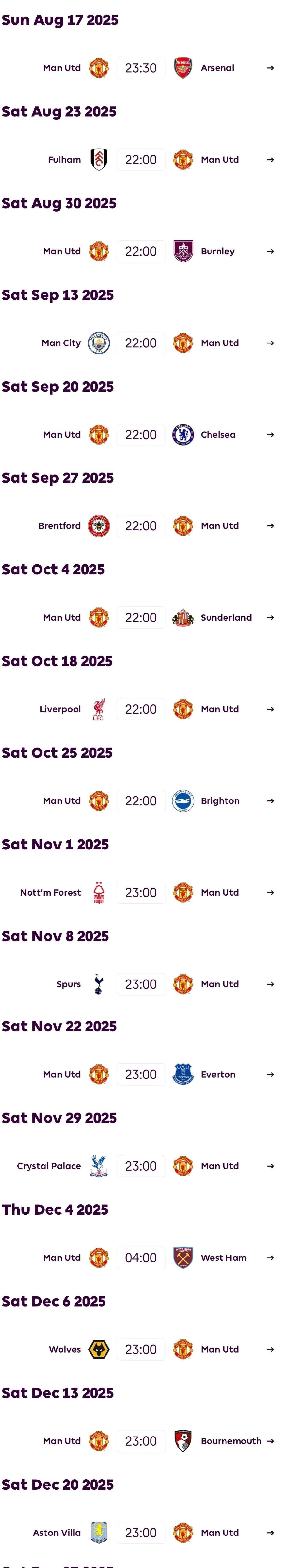Open the Man Utd vs Sunderland match arrow
Viewport: 286px width, 1568px height.
tap(270, 617)
